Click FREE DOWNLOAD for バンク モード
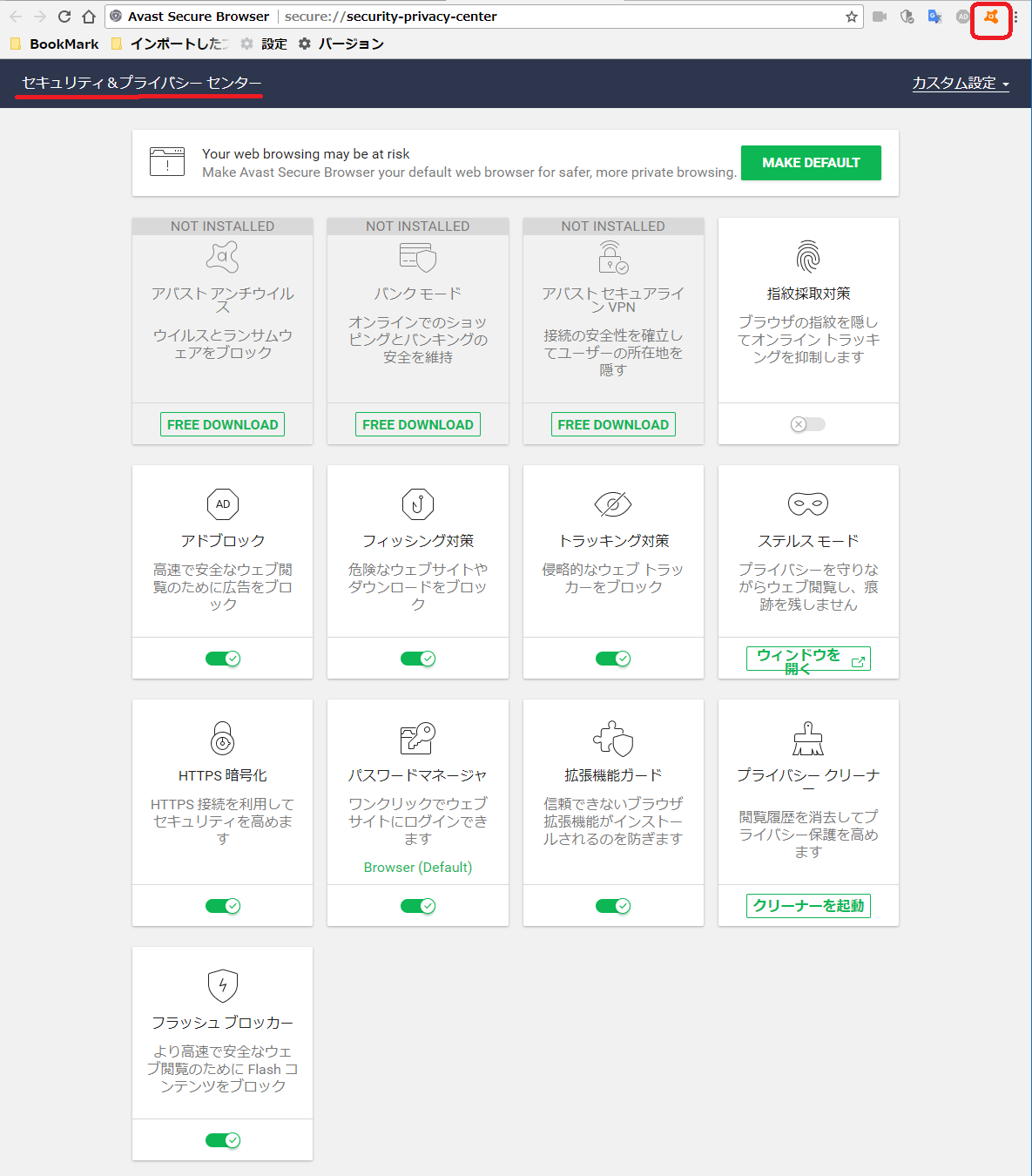 418,424
